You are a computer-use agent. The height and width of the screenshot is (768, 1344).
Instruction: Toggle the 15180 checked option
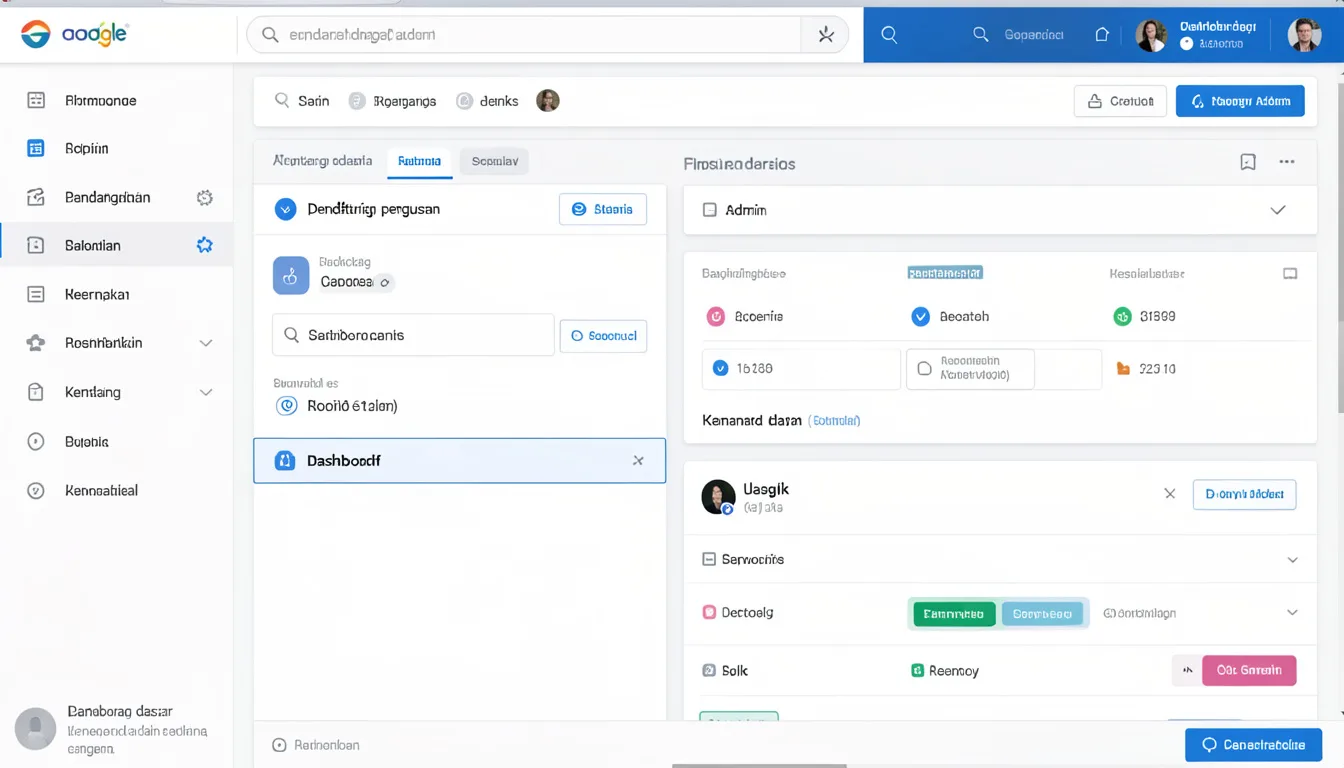(x=720, y=368)
